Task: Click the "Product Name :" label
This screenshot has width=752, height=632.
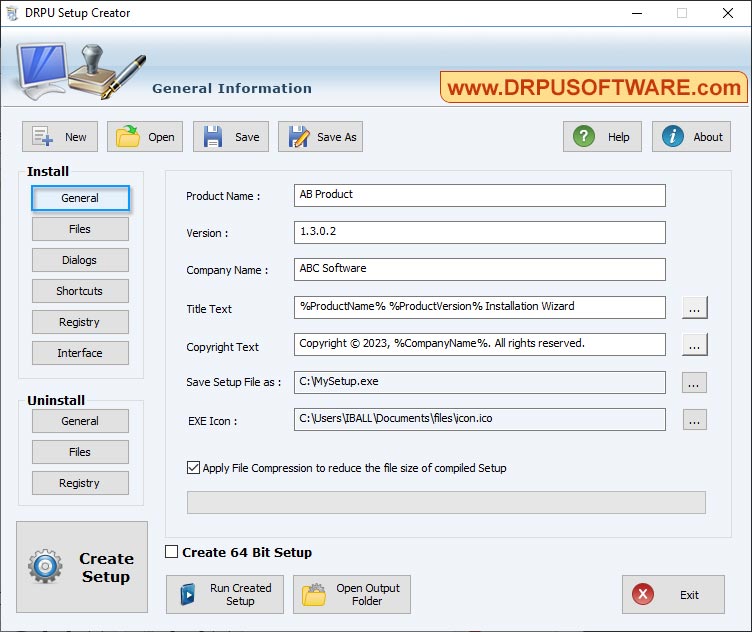Action: click(x=223, y=196)
